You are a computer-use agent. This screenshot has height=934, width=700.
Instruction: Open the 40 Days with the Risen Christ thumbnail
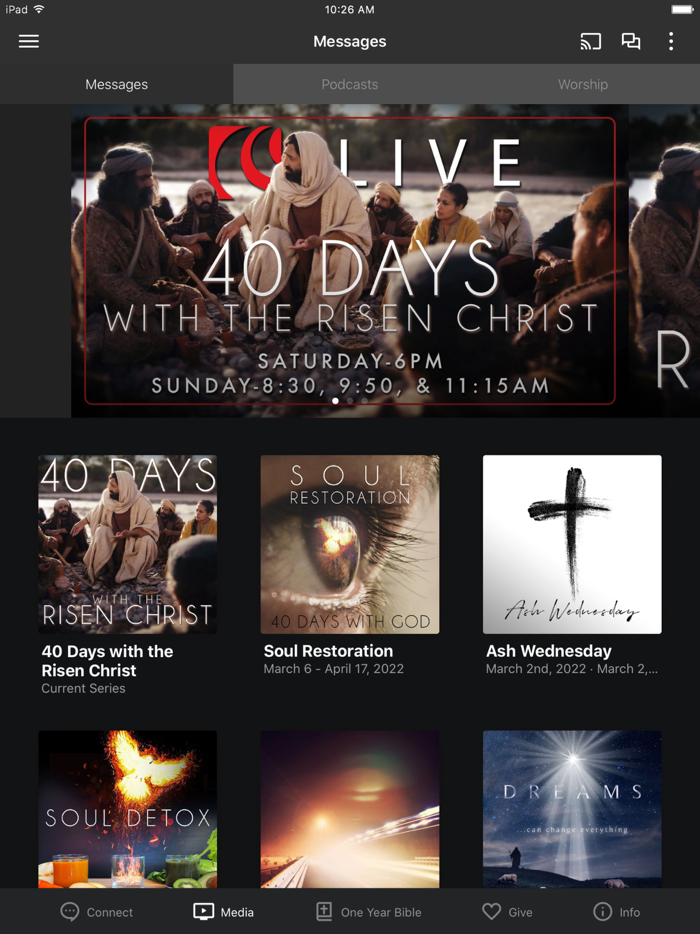127,544
